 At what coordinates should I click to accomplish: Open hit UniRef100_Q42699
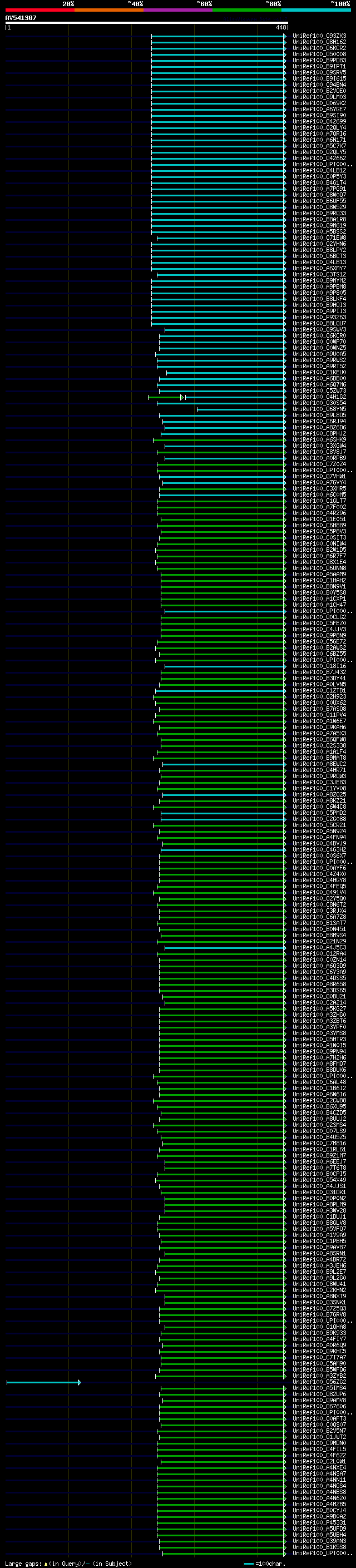pyautogui.click(x=319, y=122)
